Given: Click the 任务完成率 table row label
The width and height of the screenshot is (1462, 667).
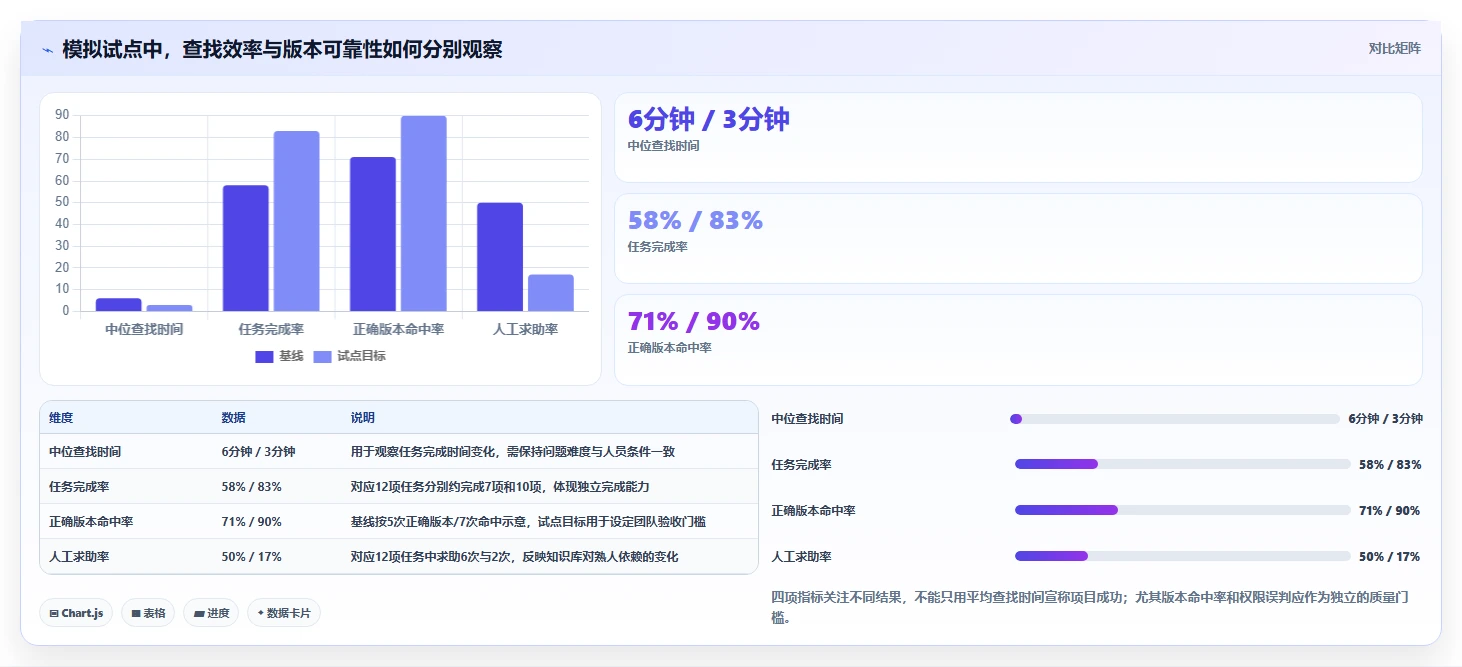Looking at the screenshot, I should click(79, 487).
